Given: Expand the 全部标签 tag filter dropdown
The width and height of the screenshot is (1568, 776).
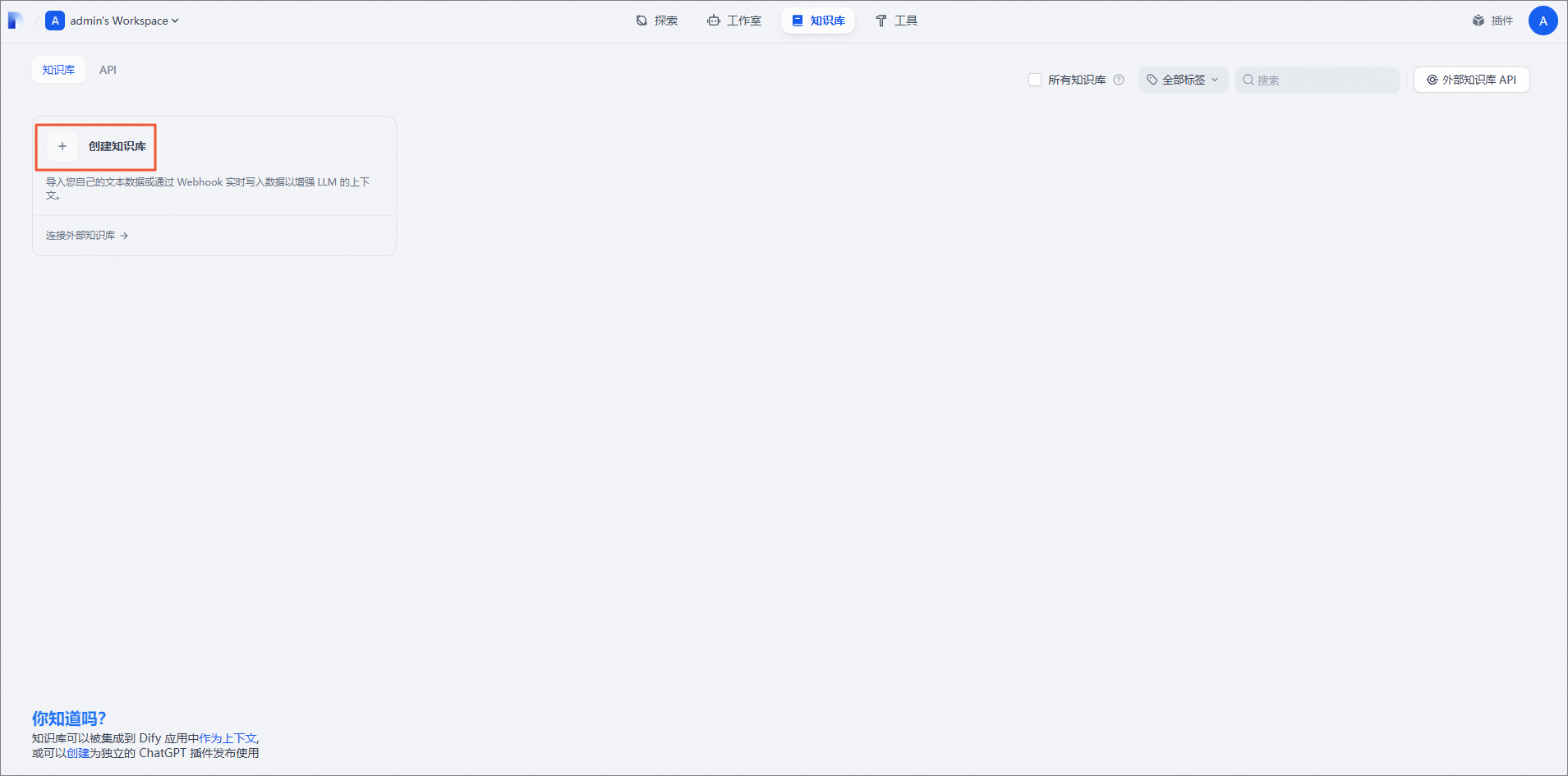Looking at the screenshot, I should (1183, 80).
